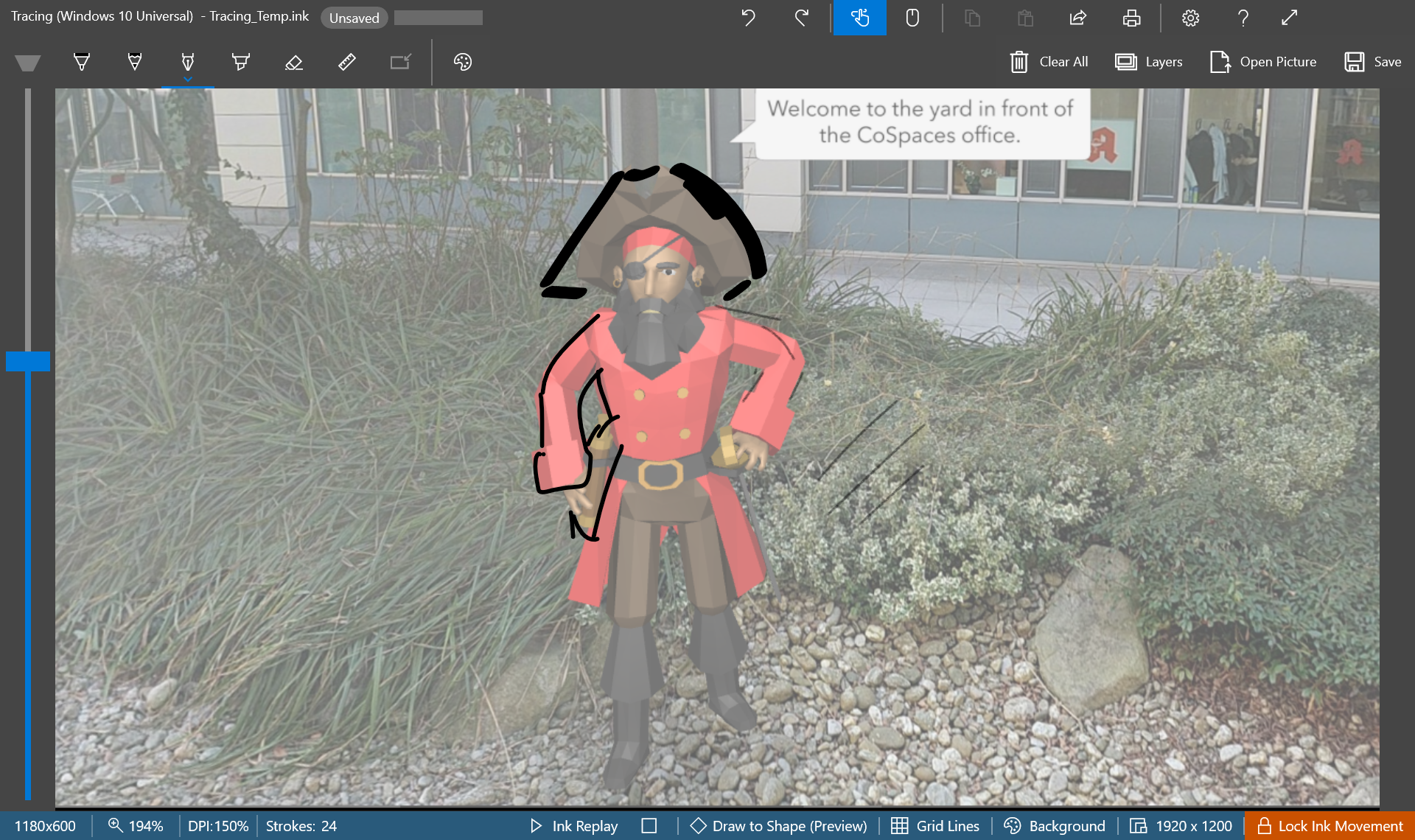Open the color palette

[463, 62]
